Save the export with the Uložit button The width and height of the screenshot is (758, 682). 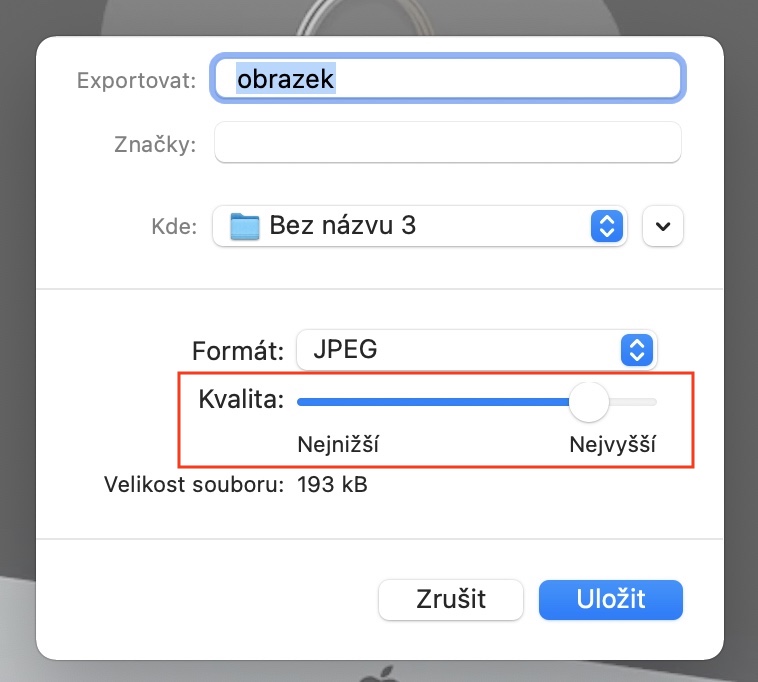[x=610, y=599]
